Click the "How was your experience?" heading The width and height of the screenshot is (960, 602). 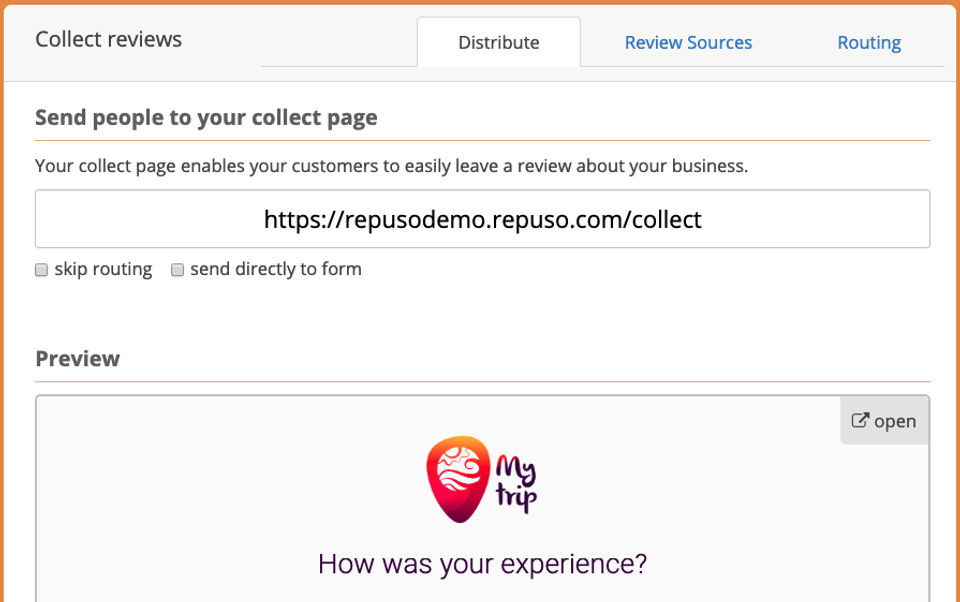coord(482,564)
